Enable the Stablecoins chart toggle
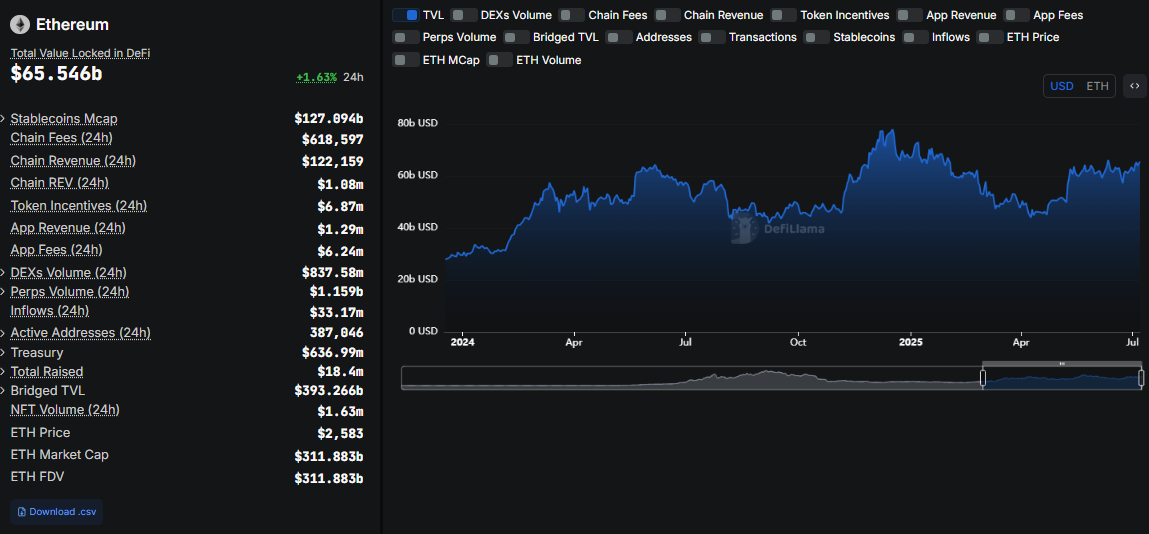The width and height of the screenshot is (1149, 534). pyautogui.click(x=816, y=37)
